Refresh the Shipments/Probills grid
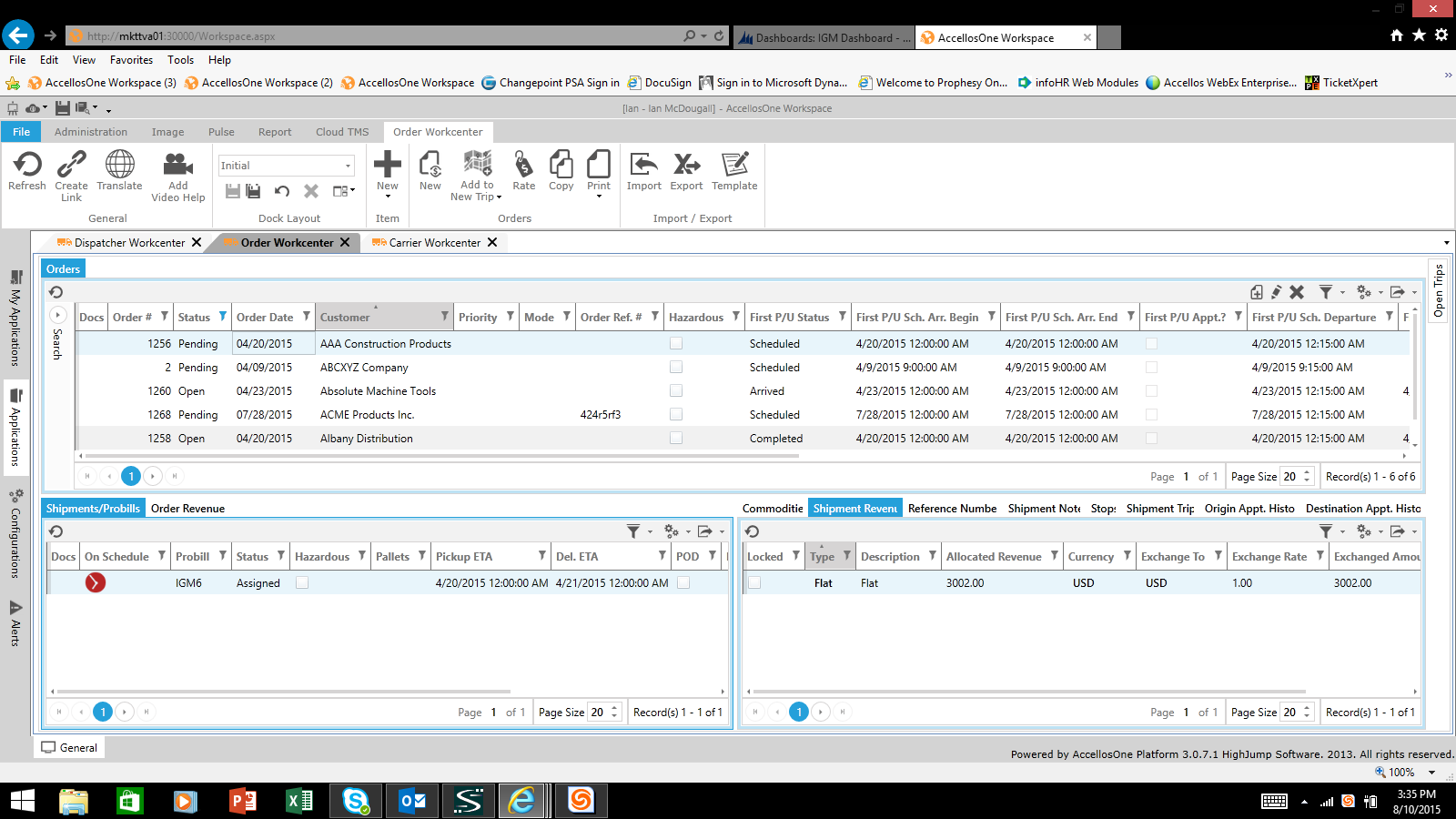1456x819 pixels. point(56,531)
